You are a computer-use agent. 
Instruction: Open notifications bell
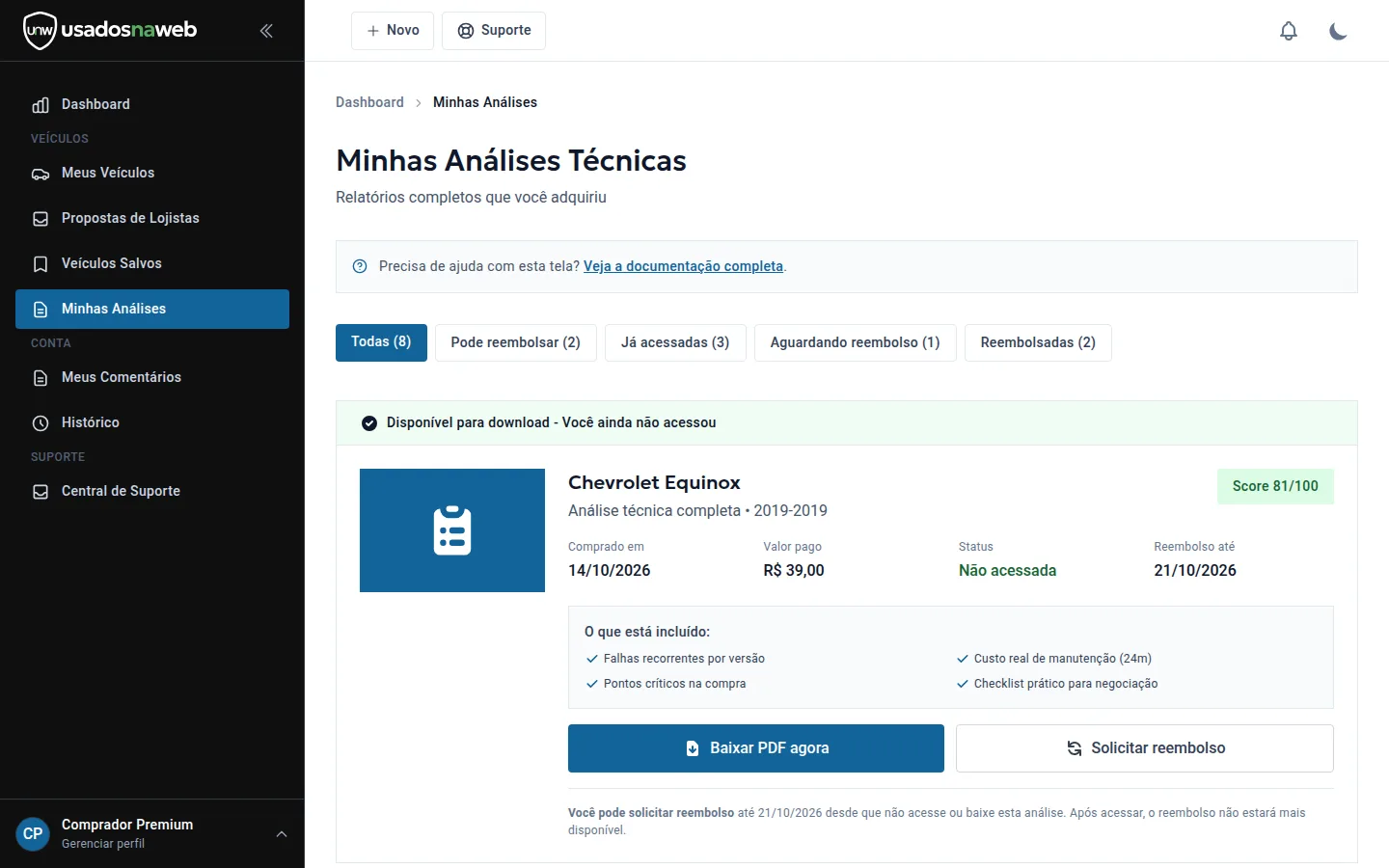point(1289,31)
